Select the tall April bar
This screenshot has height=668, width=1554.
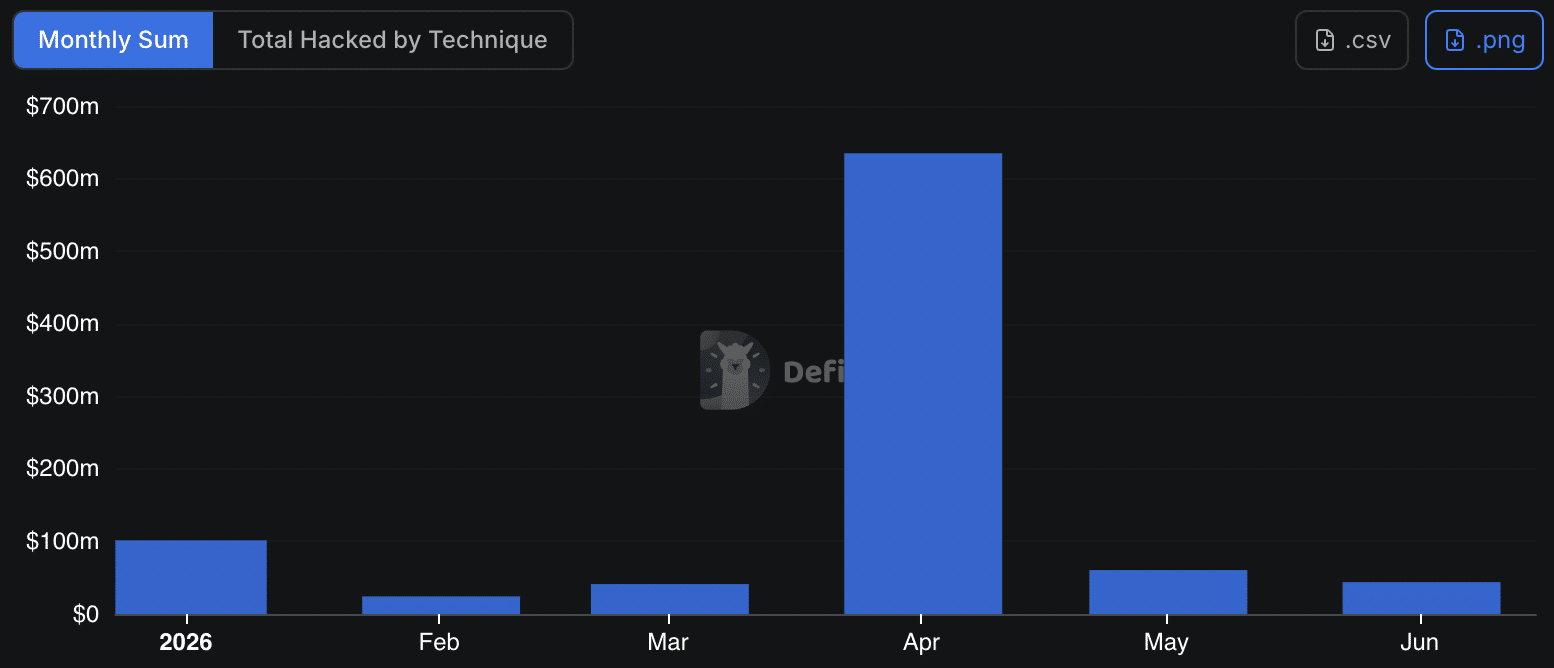tap(923, 384)
